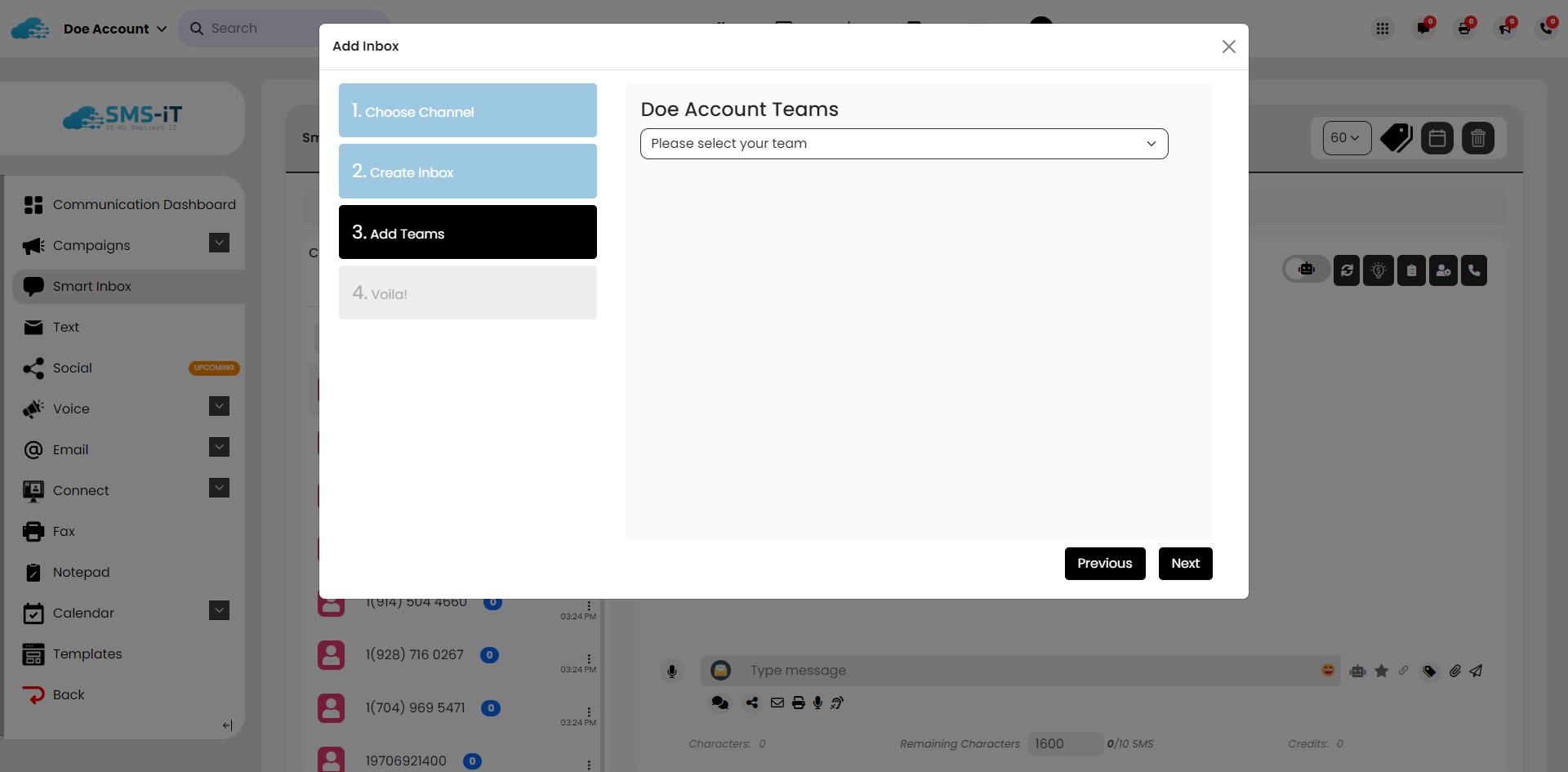Go to step 2 Create Inbox

[x=468, y=172]
